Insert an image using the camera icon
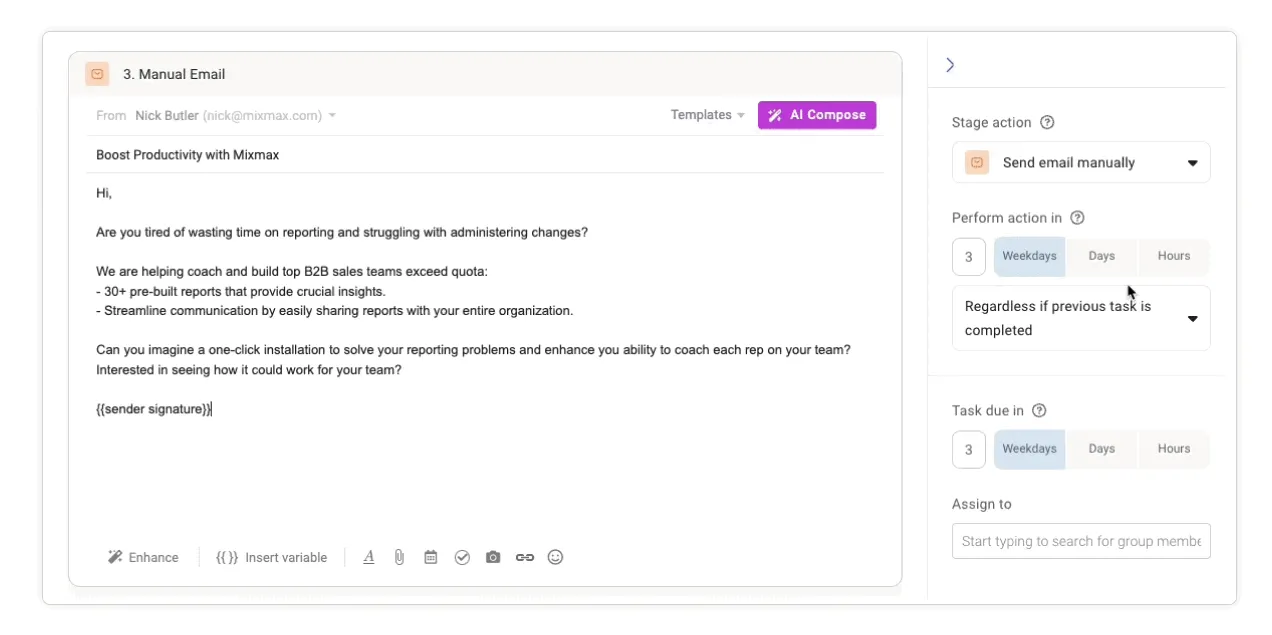This screenshot has height=635, width=1272. click(493, 557)
